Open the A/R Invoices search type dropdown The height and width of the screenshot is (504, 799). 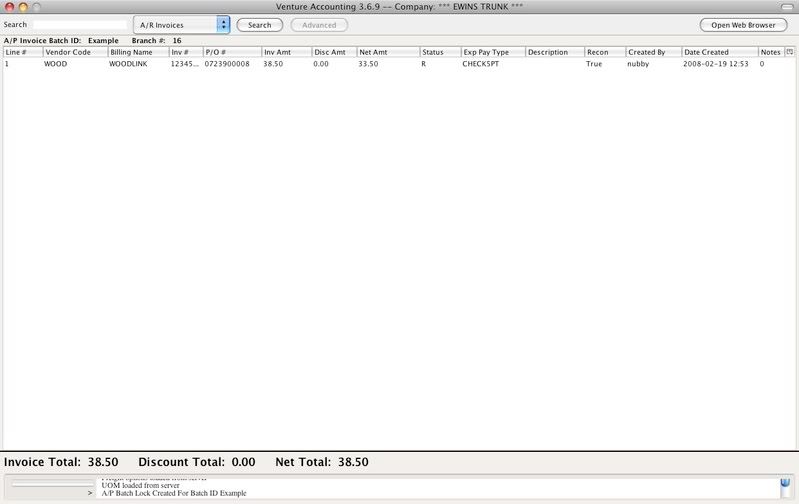[x=181, y=25]
